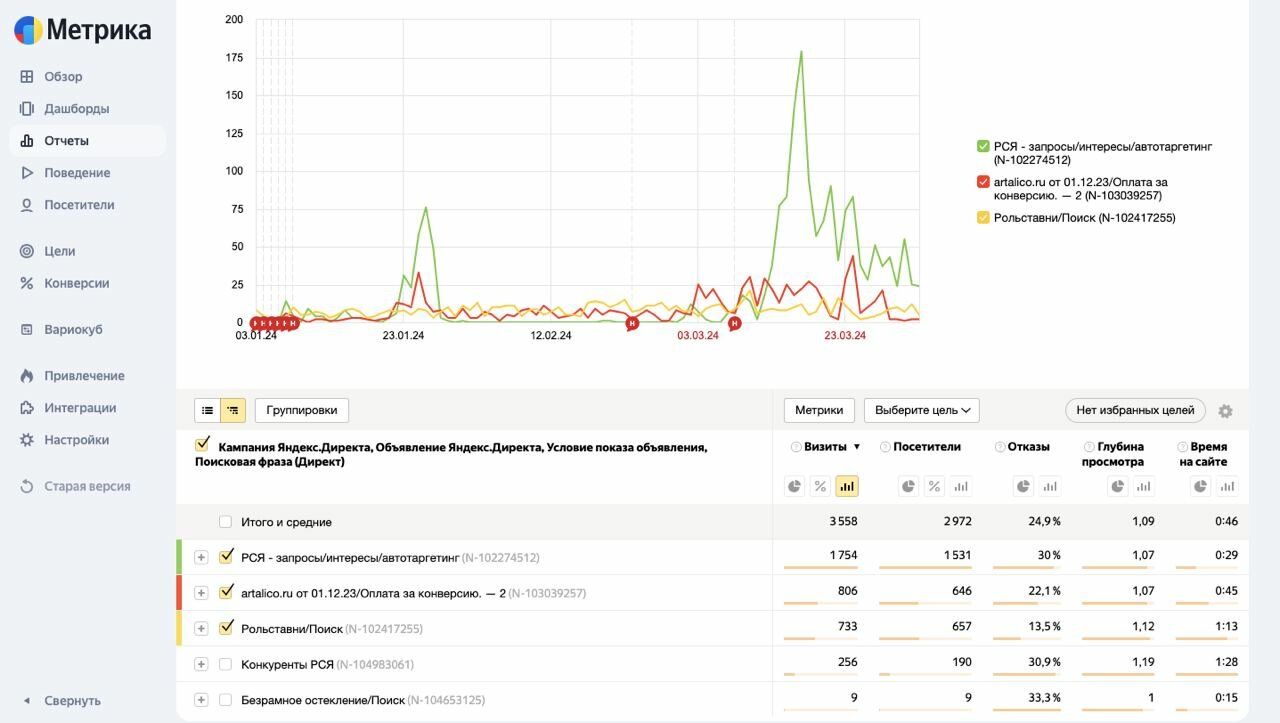1280x723 pixels.
Task: Click pie chart icon under Глубина просмотра
Action: tap(1116, 486)
